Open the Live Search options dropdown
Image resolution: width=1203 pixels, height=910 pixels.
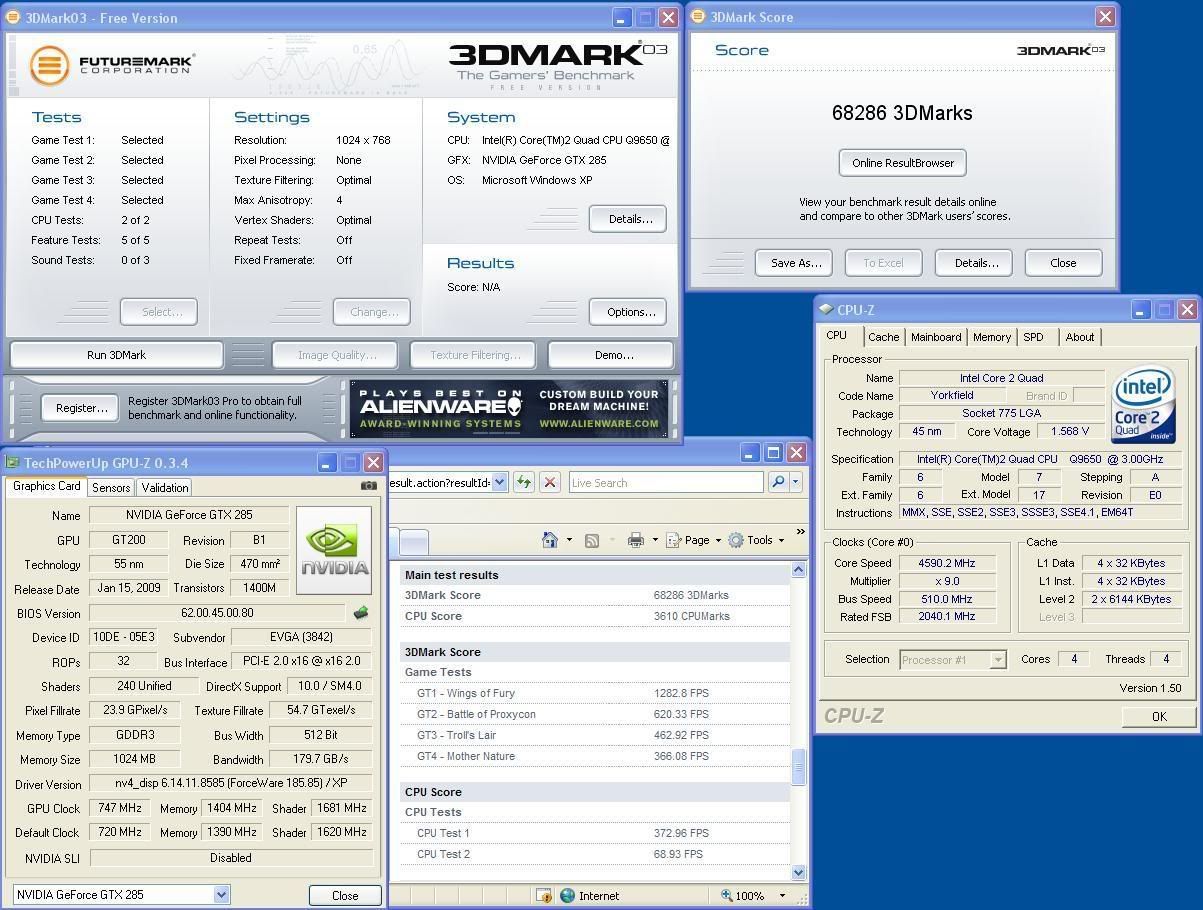795,482
